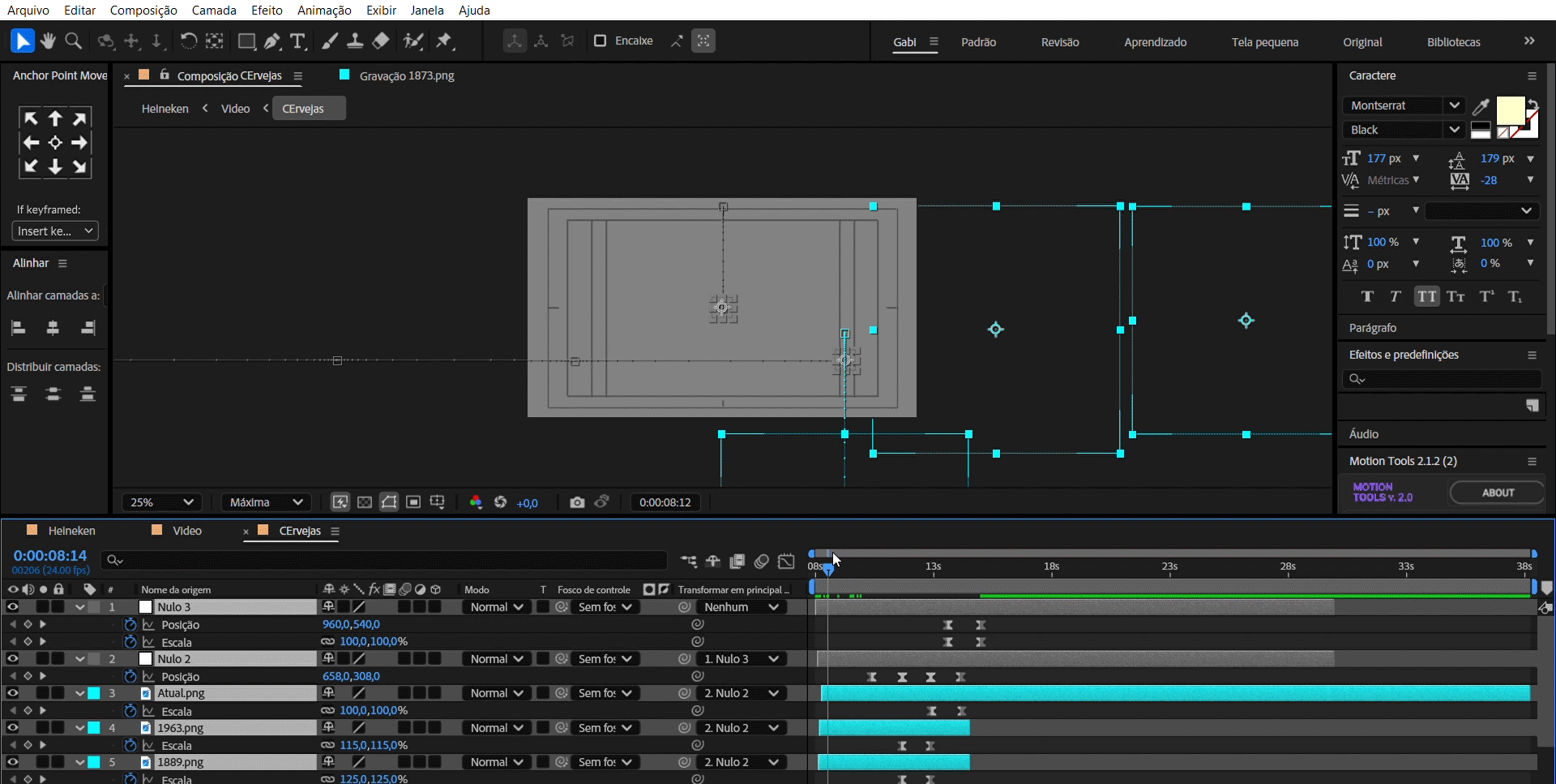Click the timeline layer search field
This screenshot has width=1556, height=784.
(384, 560)
